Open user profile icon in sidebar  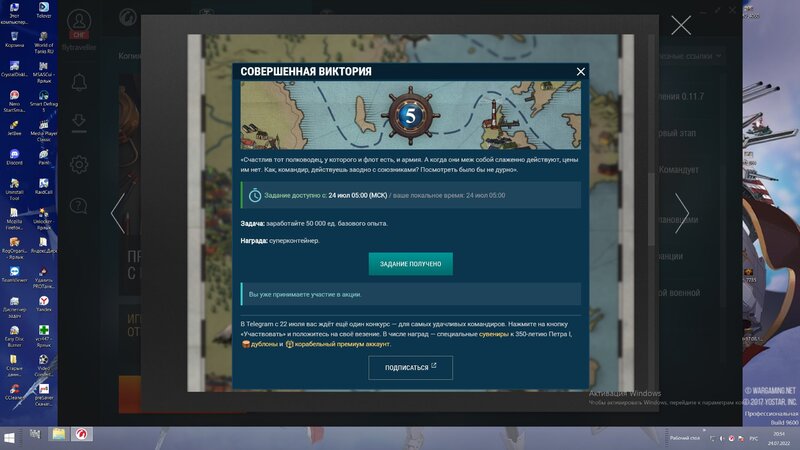point(79,22)
